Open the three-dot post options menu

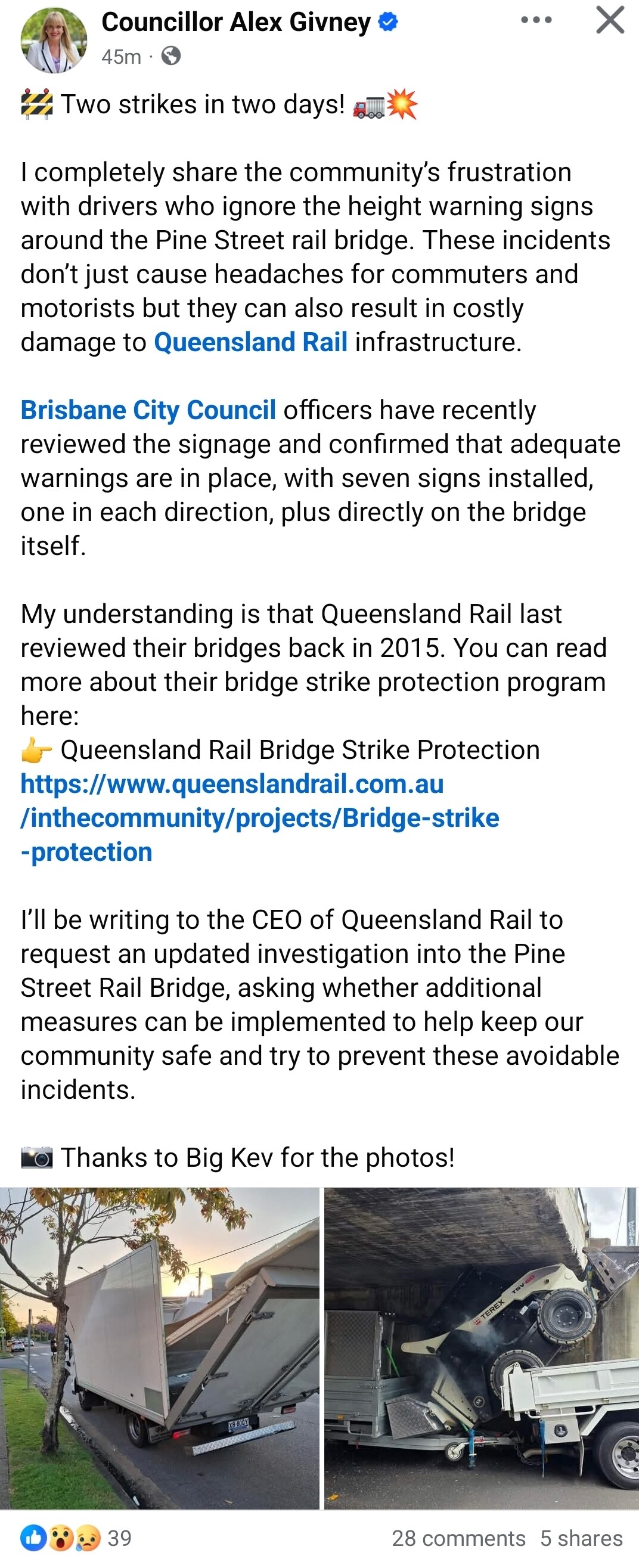[x=536, y=20]
